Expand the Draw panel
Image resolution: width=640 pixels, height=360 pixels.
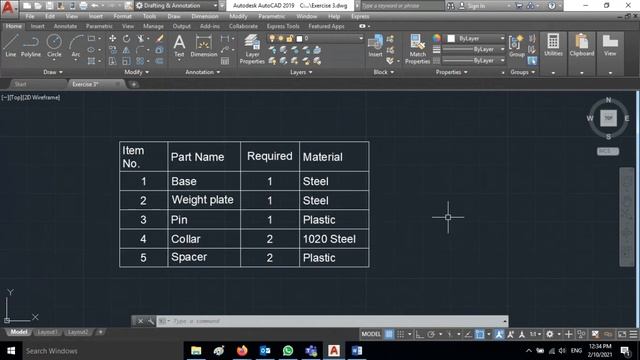53,72
